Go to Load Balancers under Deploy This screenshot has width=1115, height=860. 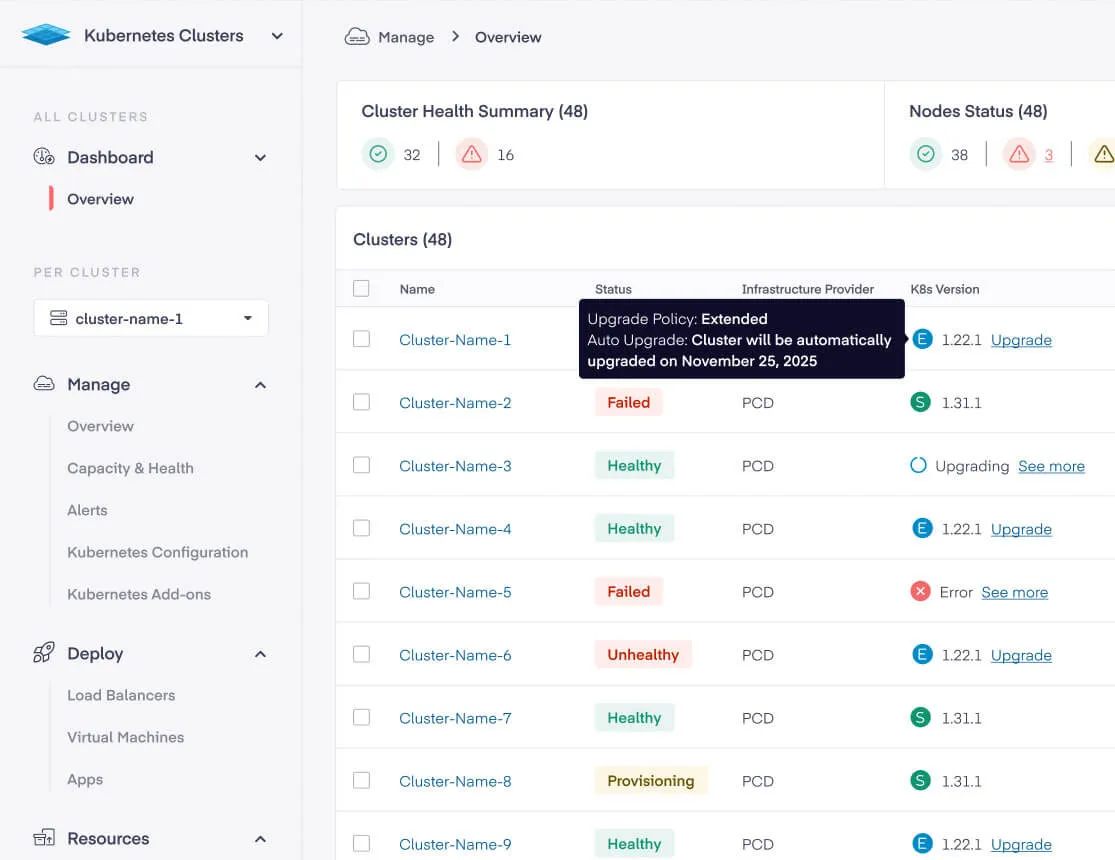(x=121, y=695)
